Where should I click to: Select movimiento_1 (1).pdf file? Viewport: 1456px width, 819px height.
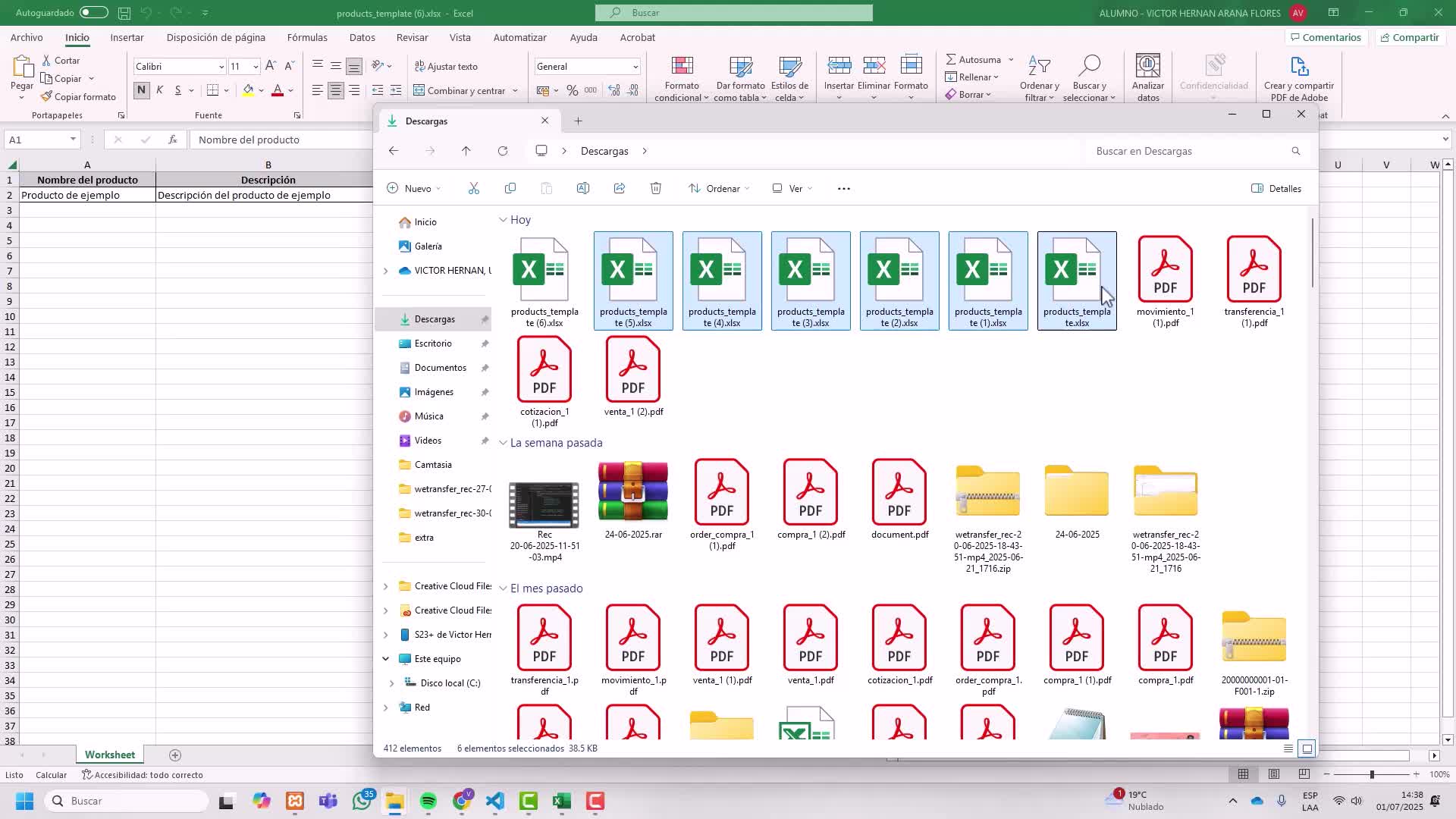point(1166,281)
